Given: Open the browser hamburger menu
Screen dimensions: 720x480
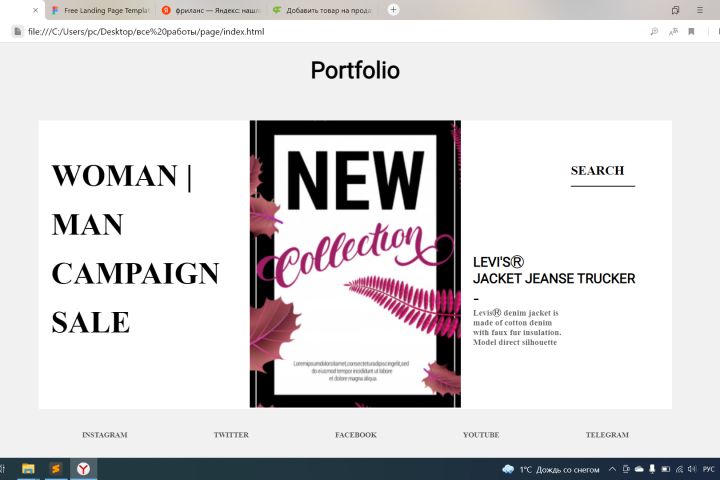Looking at the screenshot, I should [x=699, y=10].
